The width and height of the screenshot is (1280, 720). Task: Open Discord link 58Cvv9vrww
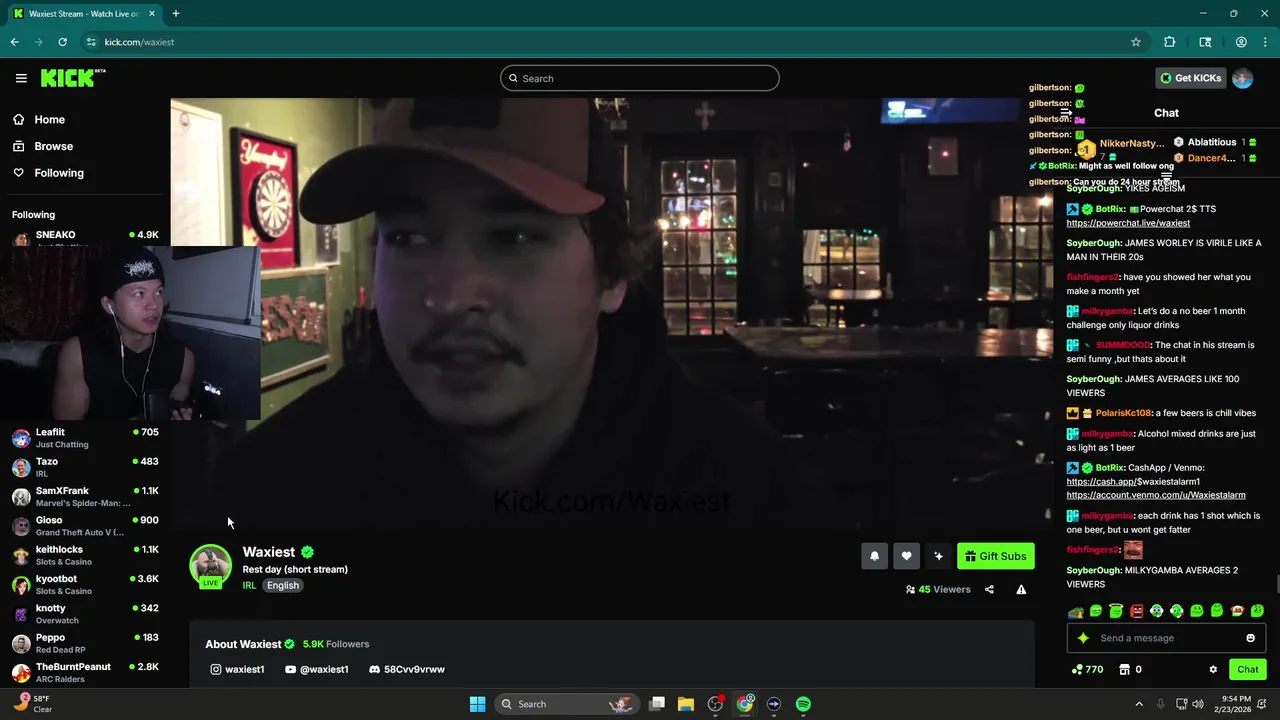point(407,669)
